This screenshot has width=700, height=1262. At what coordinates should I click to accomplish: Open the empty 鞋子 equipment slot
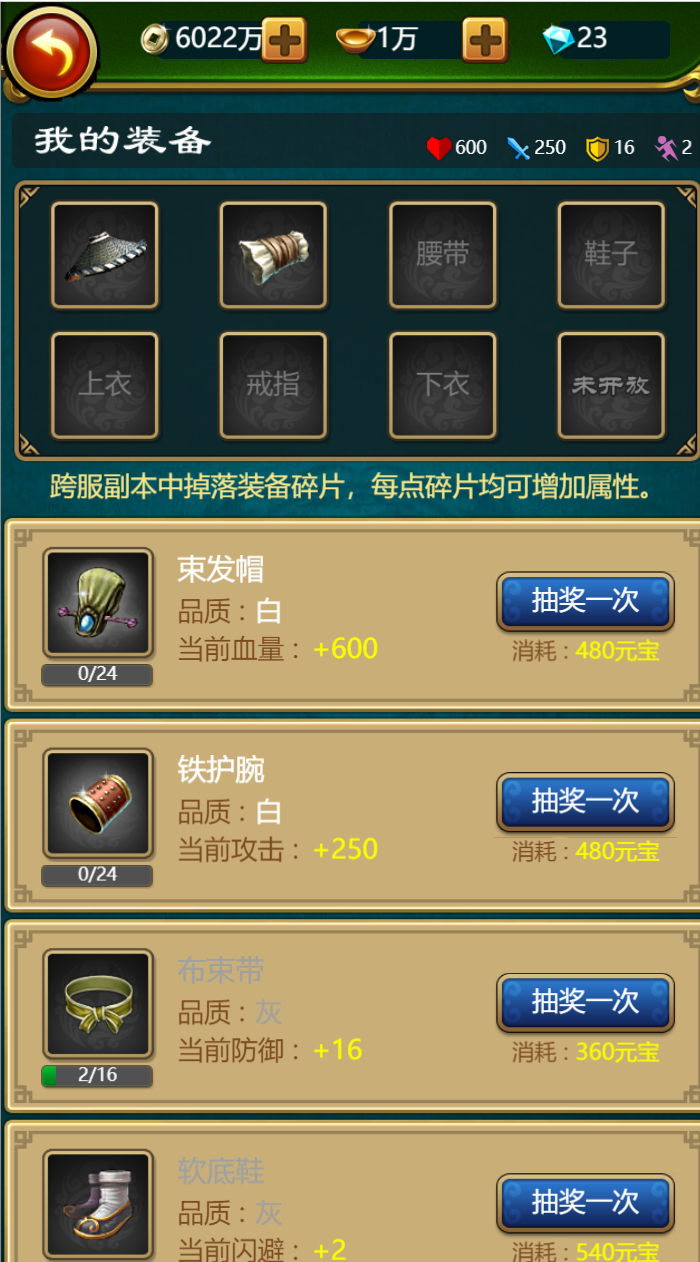click(611, 255)
